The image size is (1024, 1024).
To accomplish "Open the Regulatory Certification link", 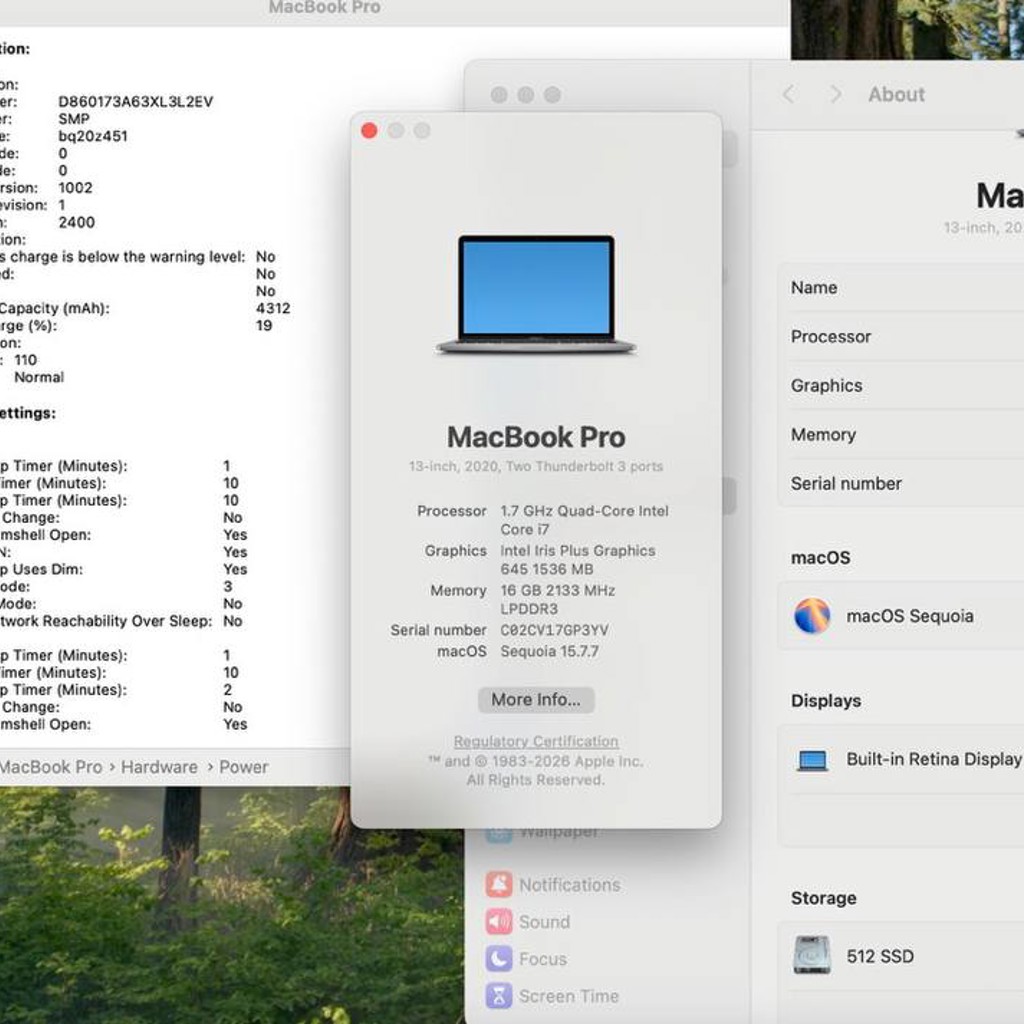I will coord(536,741).
